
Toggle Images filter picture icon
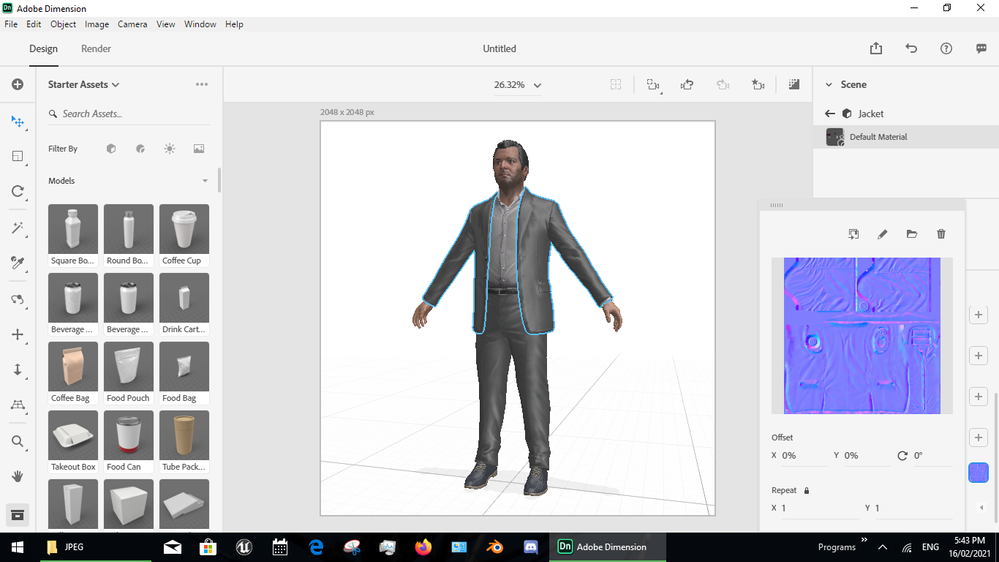pyautogui.click(x=199, y=148)
